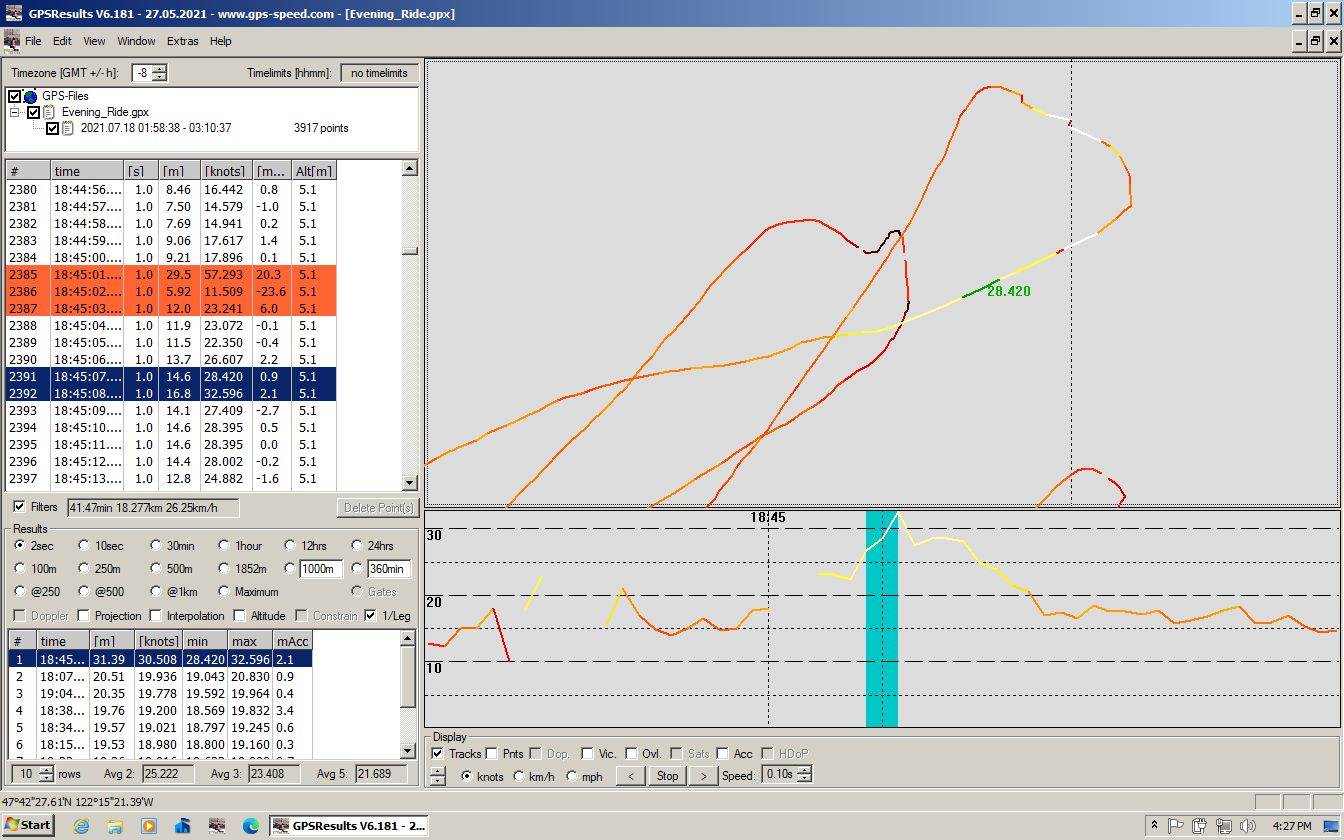Screen dimensions: 1344x840
Task: Launch the media player taskbar icon
Action: (x=149, y=825)
